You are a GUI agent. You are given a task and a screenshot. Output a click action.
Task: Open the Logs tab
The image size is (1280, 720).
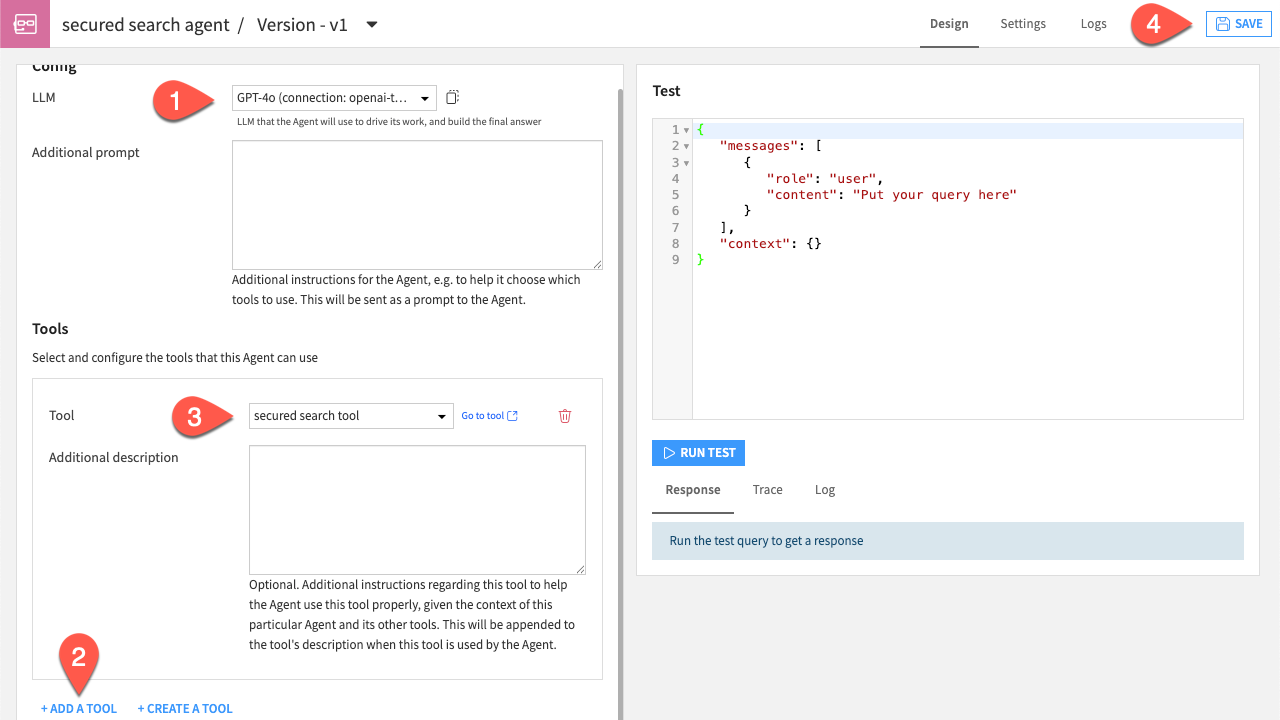[1093, 23]
